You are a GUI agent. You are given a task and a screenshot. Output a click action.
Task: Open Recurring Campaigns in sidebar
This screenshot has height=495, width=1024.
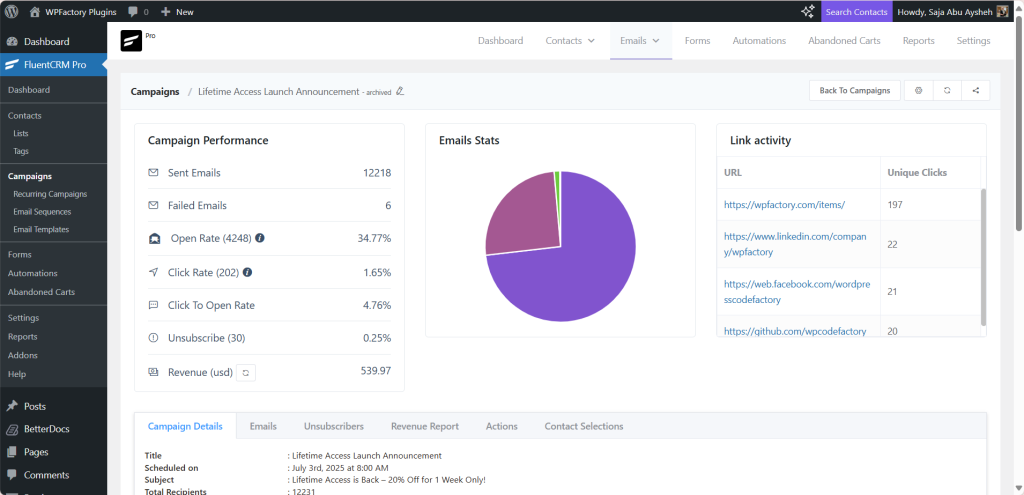(x=50, y=194)
